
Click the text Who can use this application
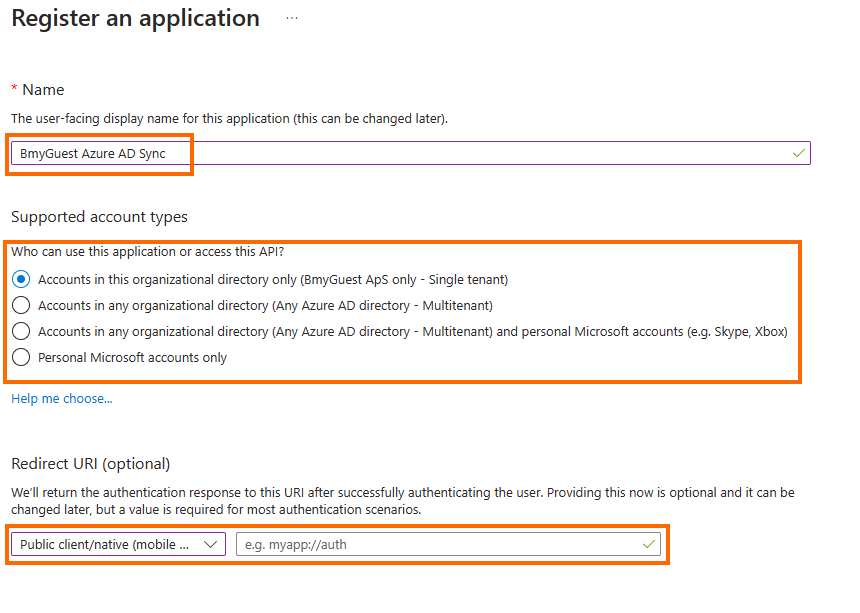[148, 252]
